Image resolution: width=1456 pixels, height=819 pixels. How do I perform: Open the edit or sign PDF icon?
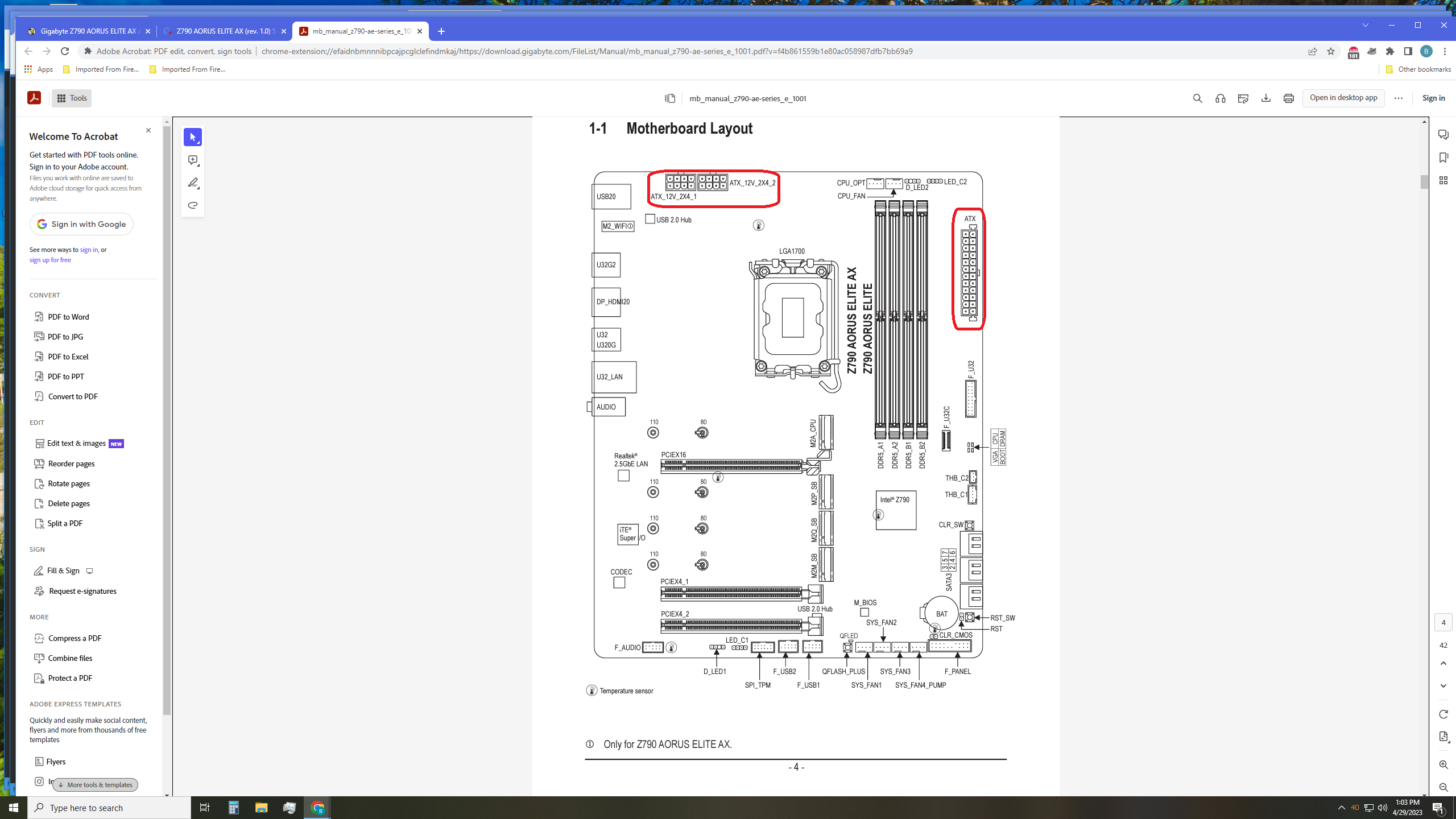pos(1243,98)
